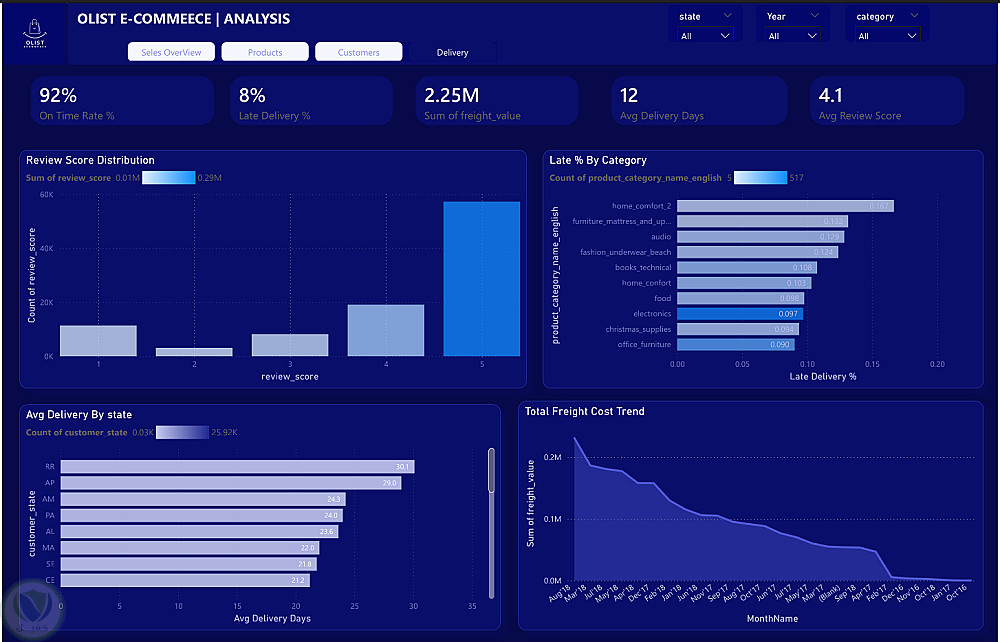Select the RR state delivery bar
Screen dimensions: 1000x642
click(237, 467)
